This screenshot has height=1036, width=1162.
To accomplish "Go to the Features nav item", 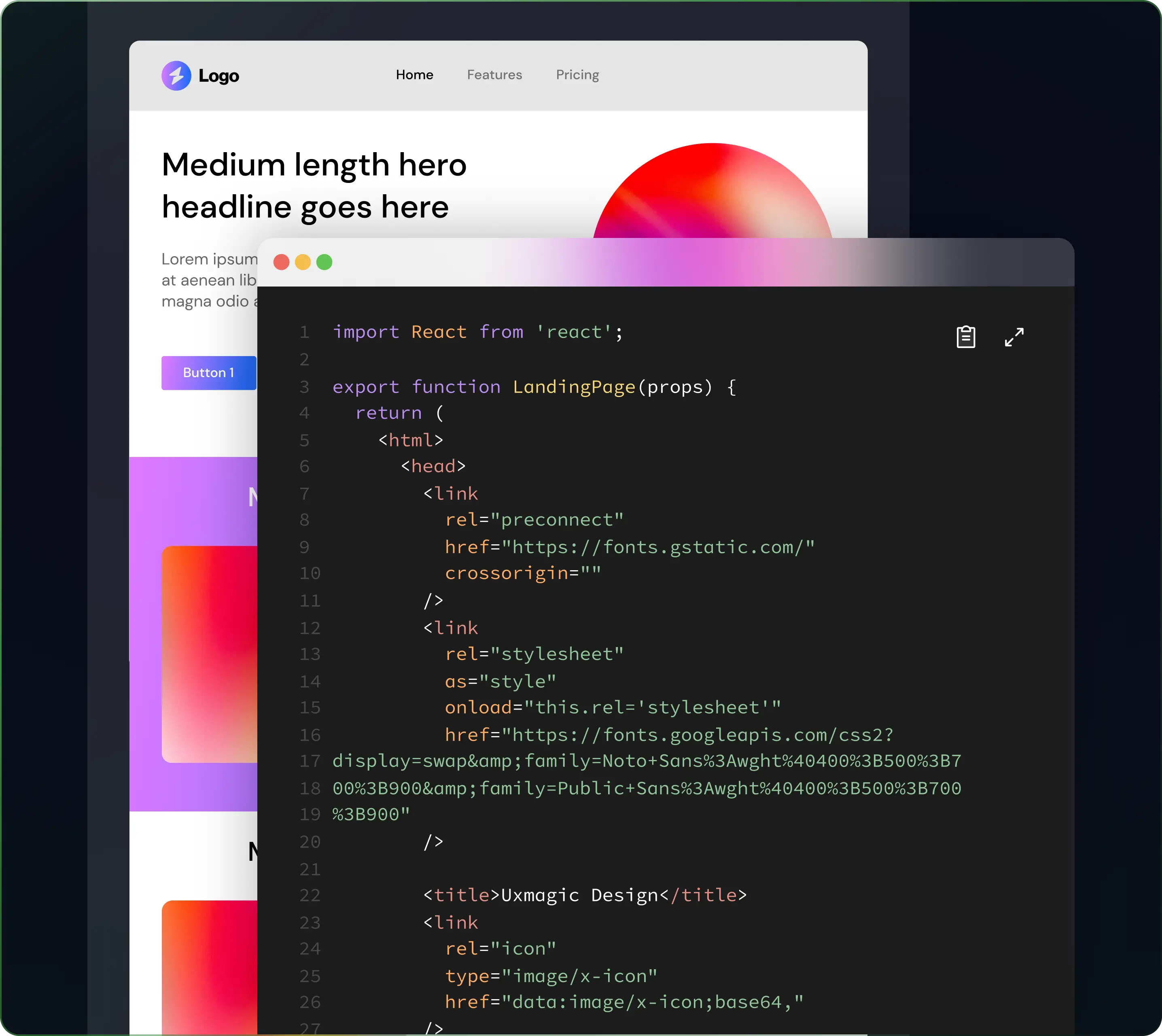I will 494,74.
